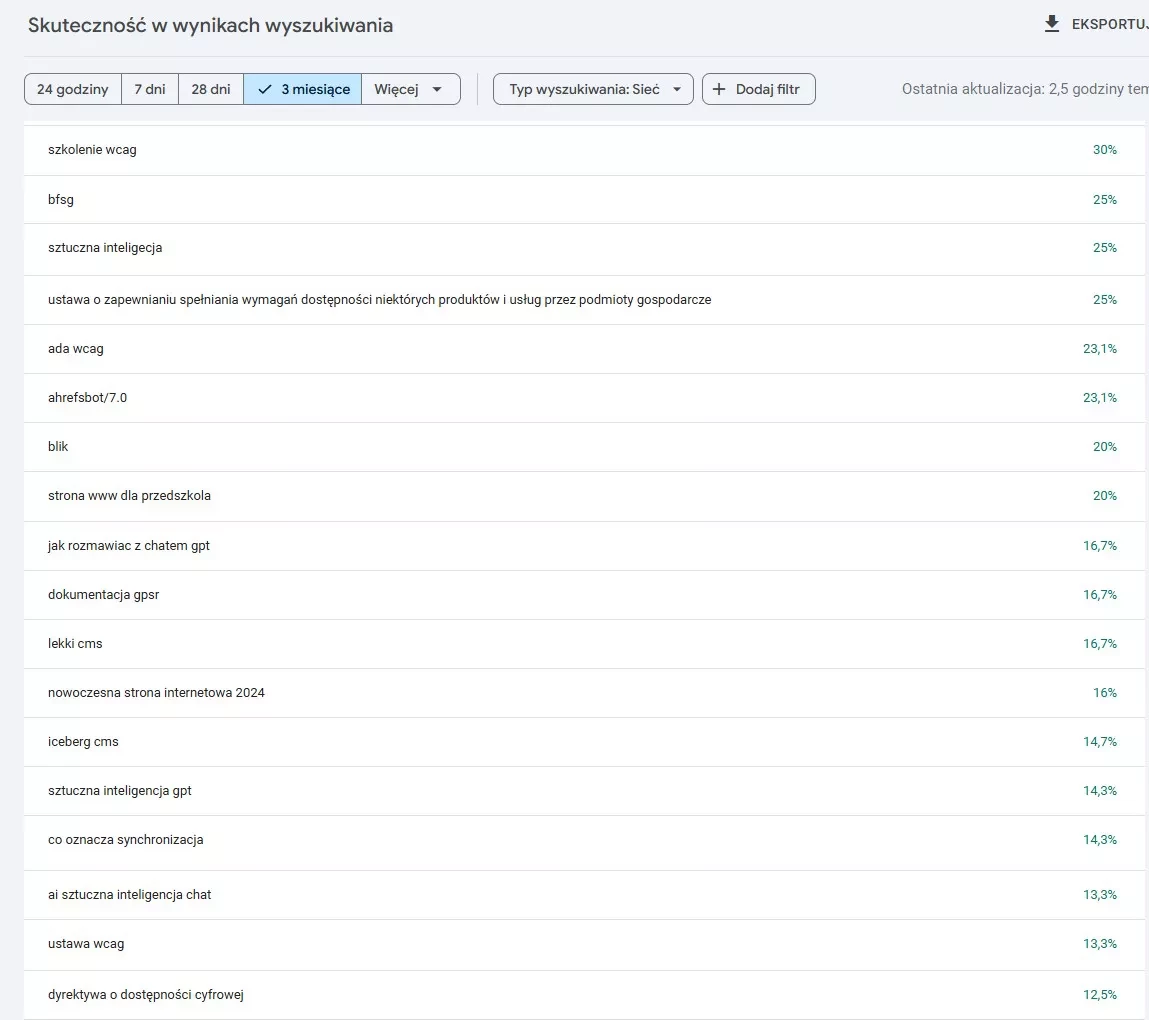Select the 'lekki cms' query
Screen dimensions: 1149x1020
584,644
